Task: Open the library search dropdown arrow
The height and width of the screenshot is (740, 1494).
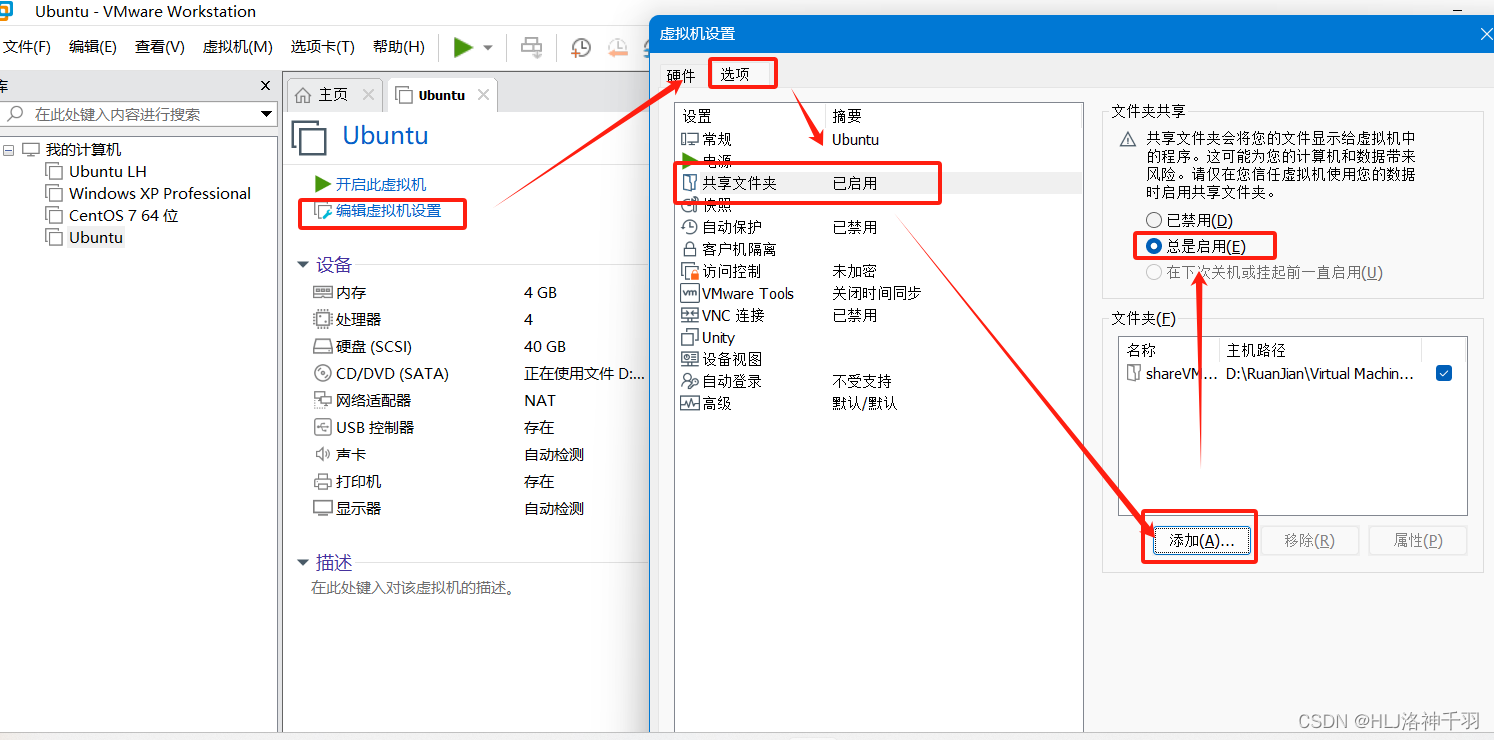Action: [266, 114]
